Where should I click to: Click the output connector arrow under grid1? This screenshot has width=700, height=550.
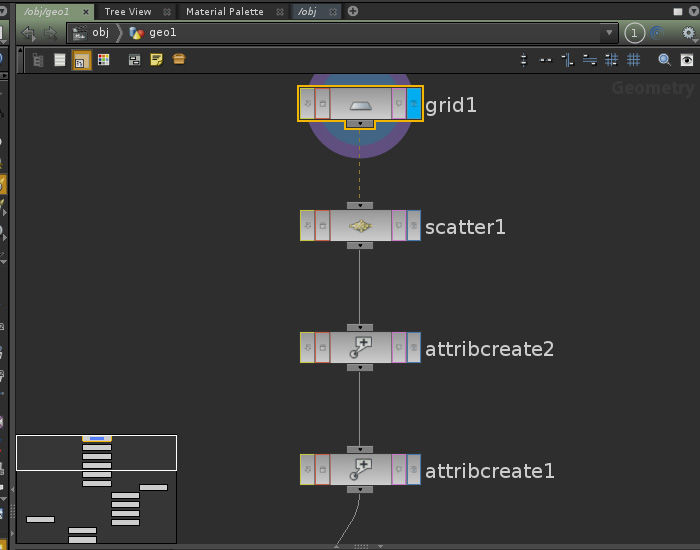360,124
